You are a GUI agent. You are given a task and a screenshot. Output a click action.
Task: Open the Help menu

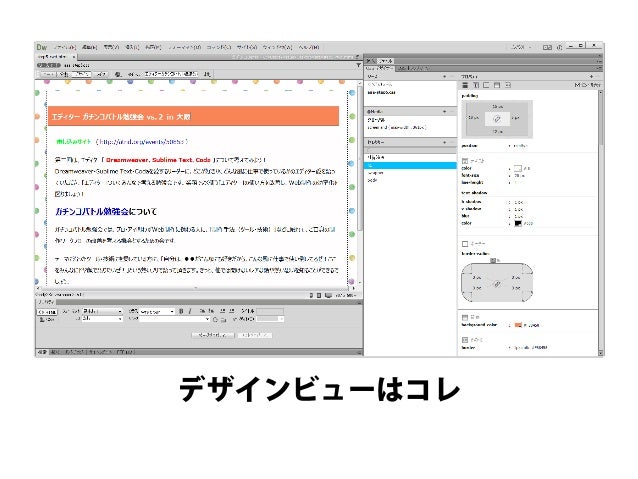click(309, 47)
